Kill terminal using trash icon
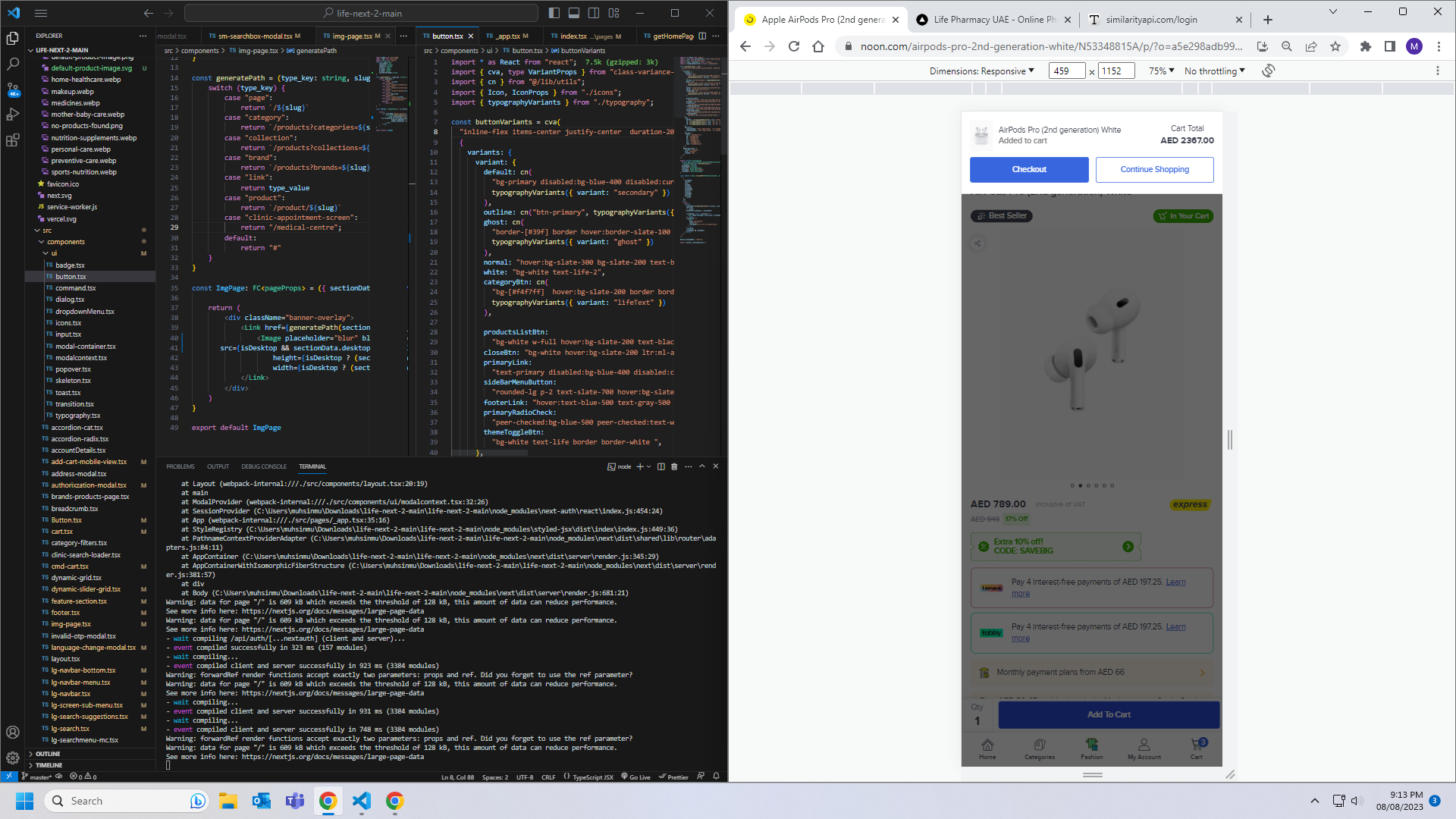Screen dimensions: 1456x819 pos(674,466)
